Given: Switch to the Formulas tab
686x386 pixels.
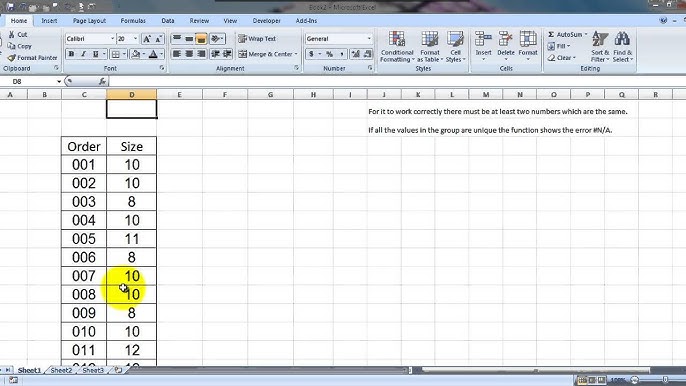Looking at the screenshot, I should [x=133, y=21].
